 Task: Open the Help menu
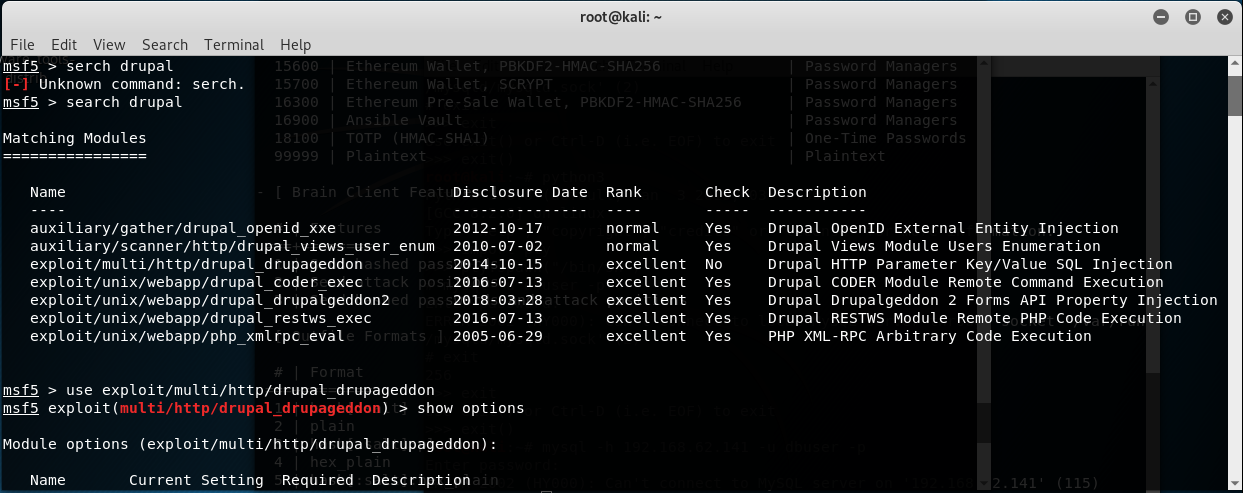[296, 45]
